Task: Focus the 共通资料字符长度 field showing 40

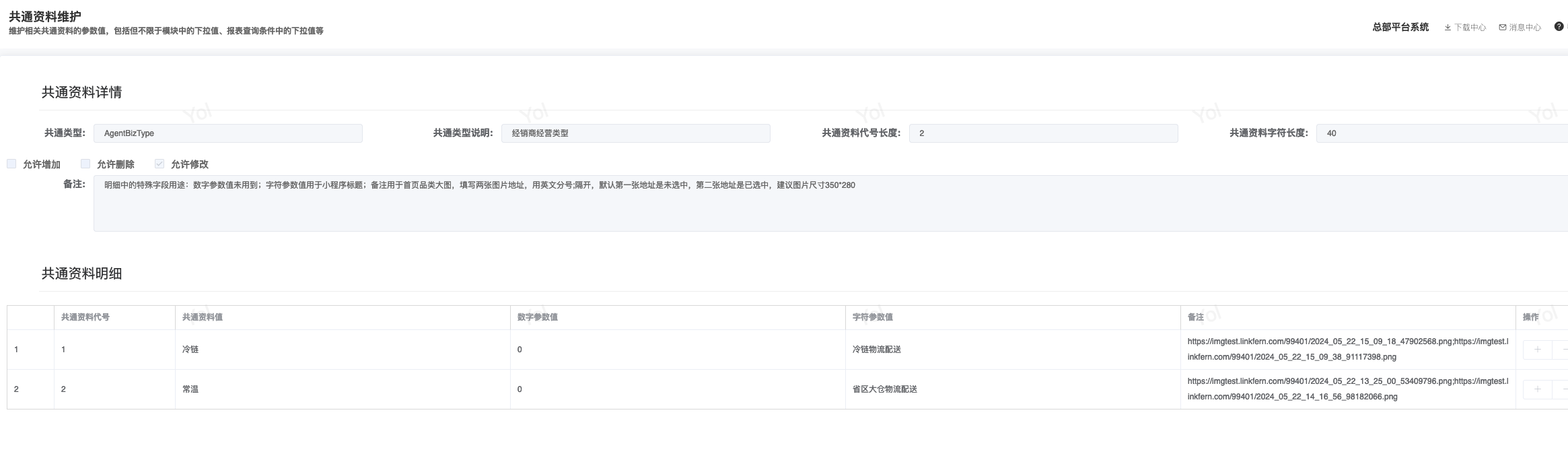Action: (1441, 133)
